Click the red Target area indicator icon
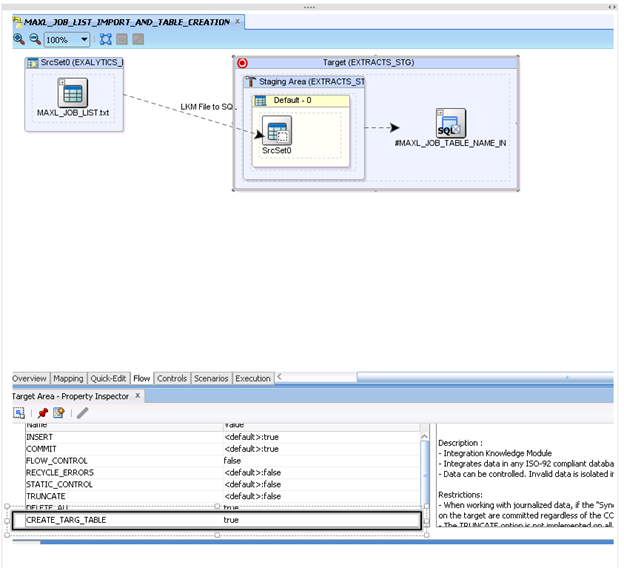 [x=242, y=63]
